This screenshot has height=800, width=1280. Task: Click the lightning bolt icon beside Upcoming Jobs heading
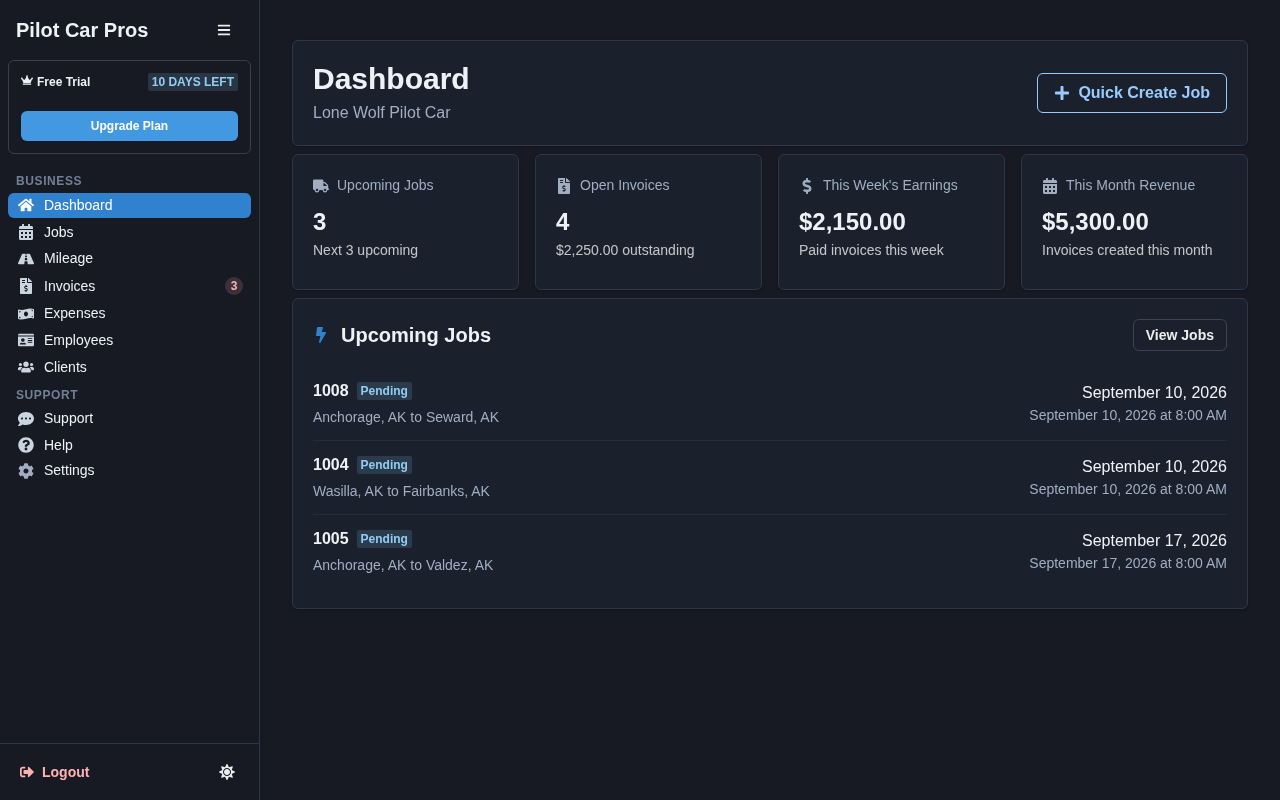click(321, 335)
